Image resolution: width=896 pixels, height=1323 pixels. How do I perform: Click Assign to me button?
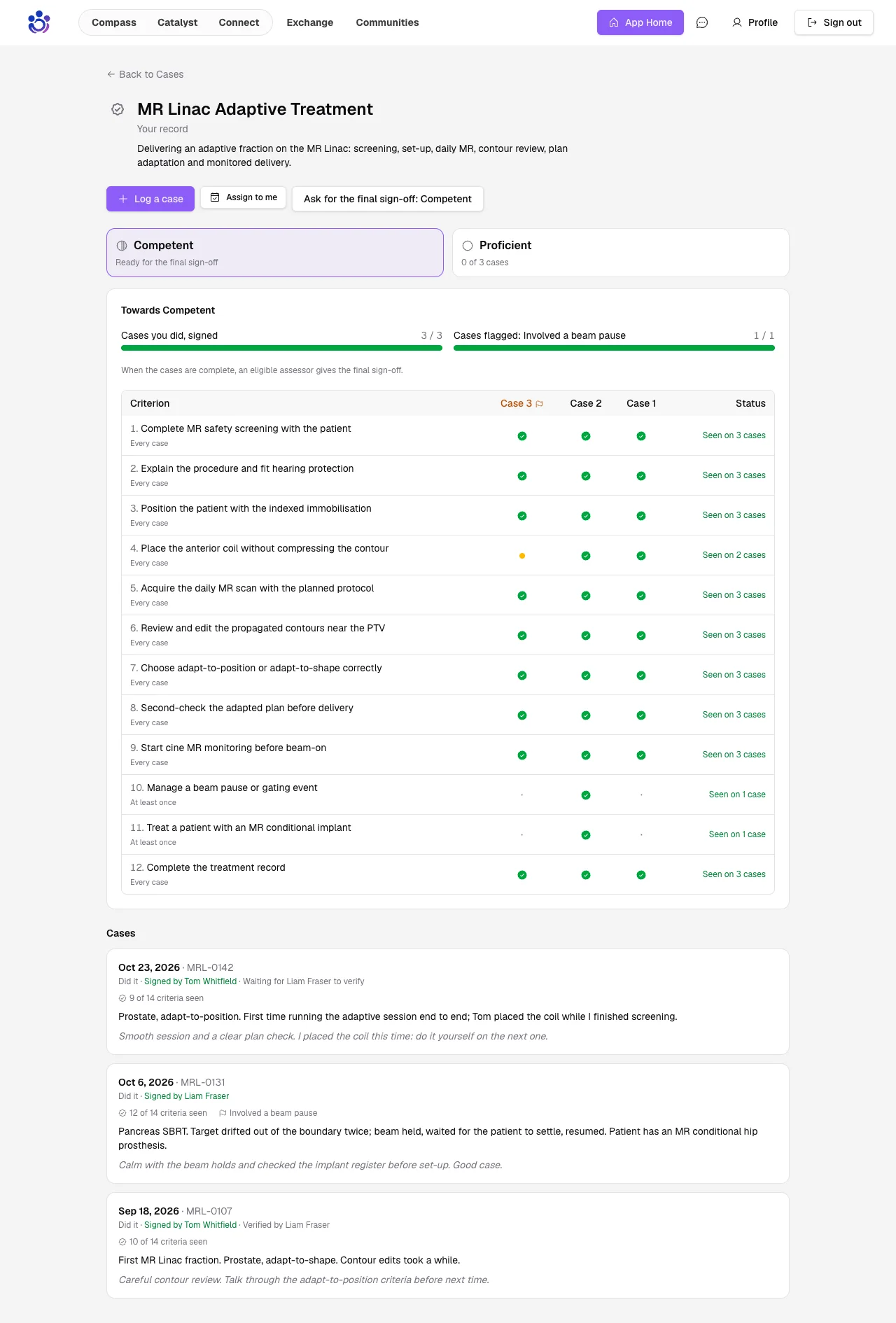pos(244,197)
